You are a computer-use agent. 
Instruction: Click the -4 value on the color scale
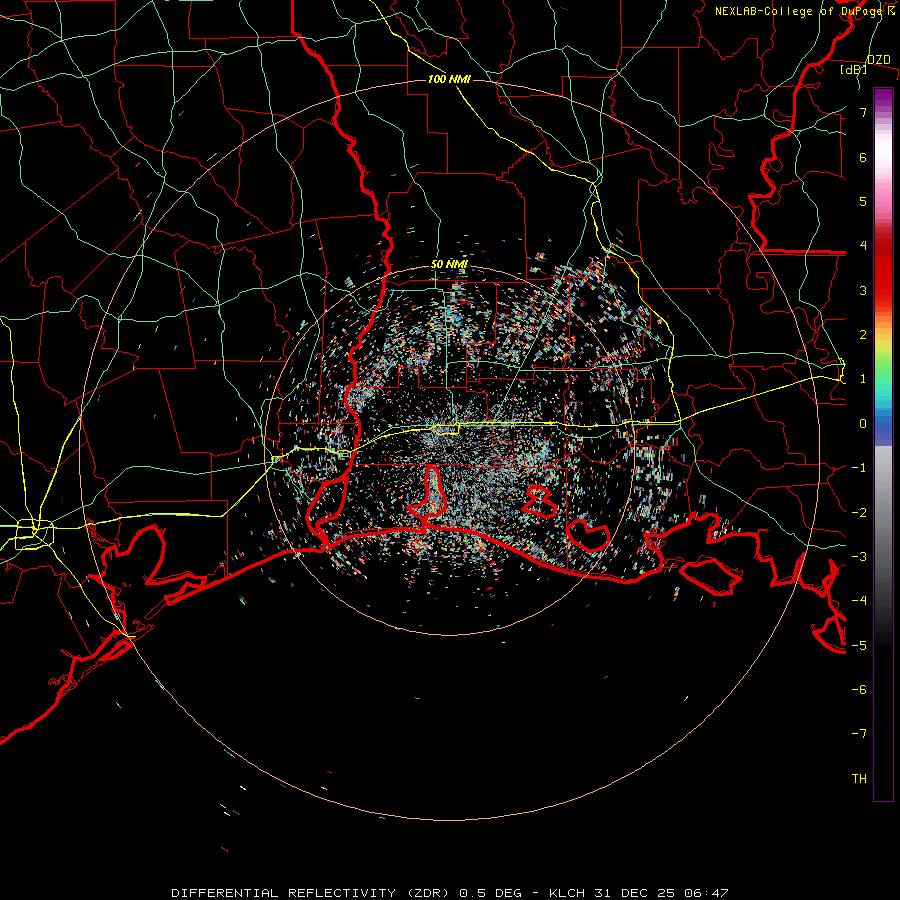859,600
